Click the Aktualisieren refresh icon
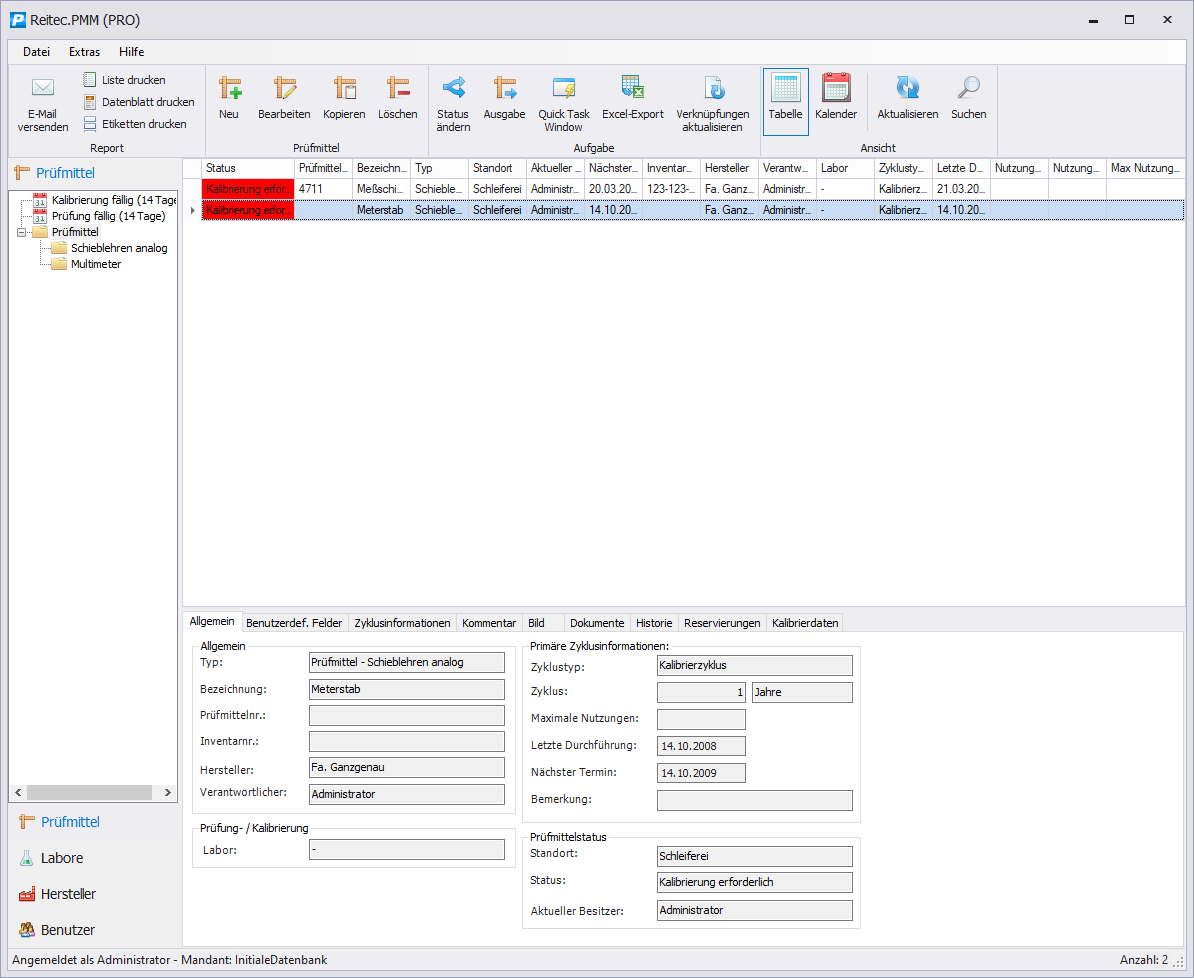Image resolution: width=1194 pixels, height=978 pixels. point(907,89)
